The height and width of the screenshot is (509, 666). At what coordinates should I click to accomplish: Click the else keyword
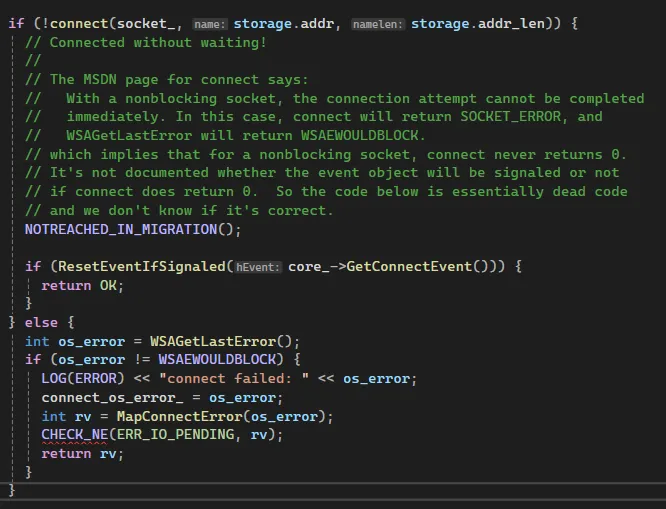[41, 322]
